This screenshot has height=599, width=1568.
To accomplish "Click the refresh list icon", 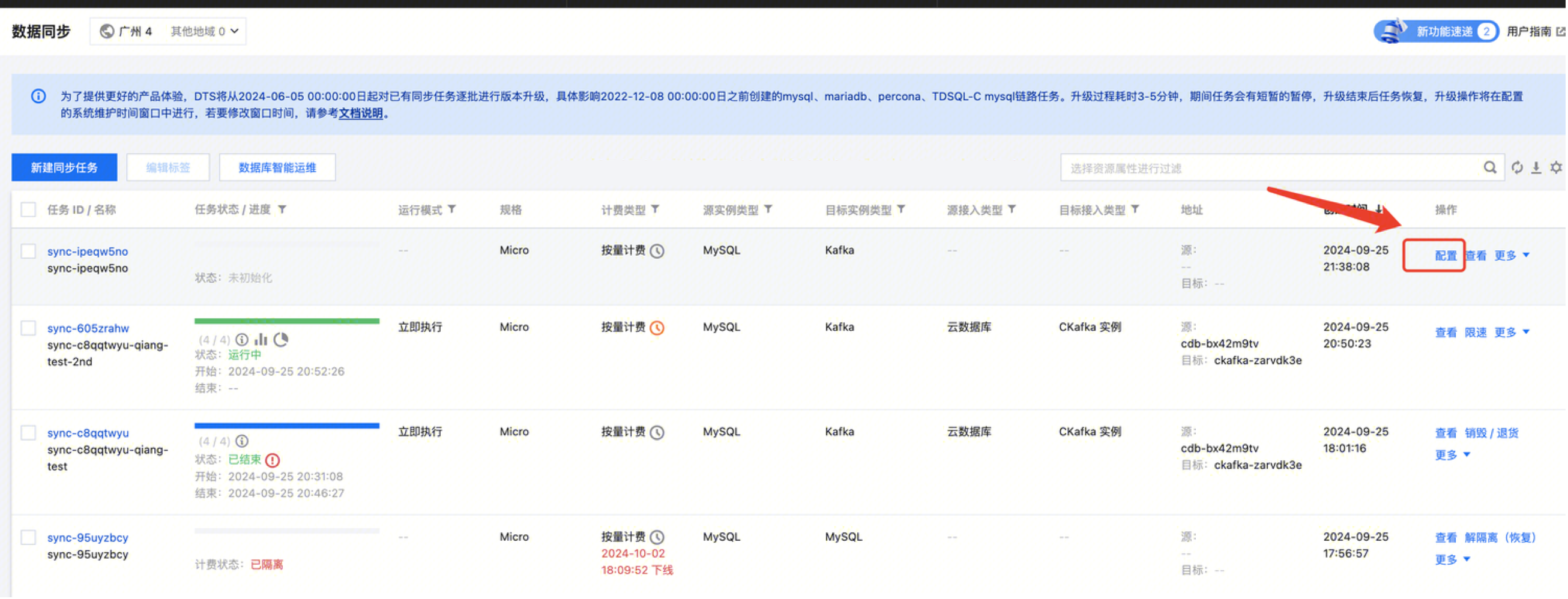I will [x=1518, y=167].
